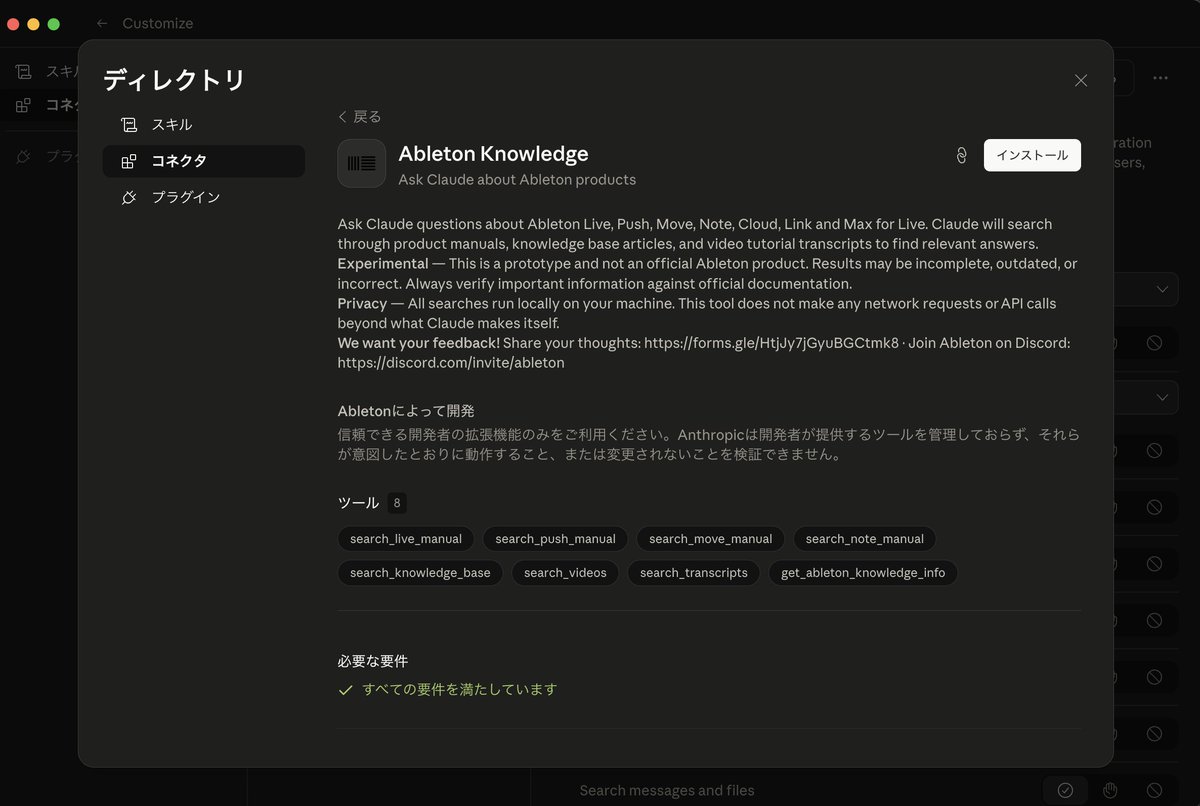
Task: Expand the upper dropdown chevron in the Customize window
Action: (1161, 289)
